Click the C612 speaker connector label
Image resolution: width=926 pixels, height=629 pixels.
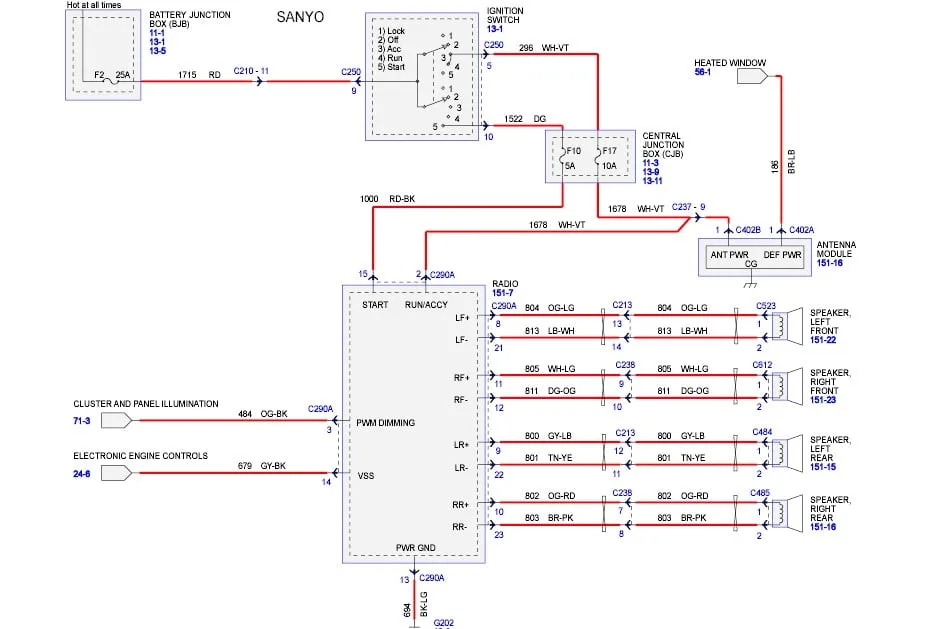point(762,365)
